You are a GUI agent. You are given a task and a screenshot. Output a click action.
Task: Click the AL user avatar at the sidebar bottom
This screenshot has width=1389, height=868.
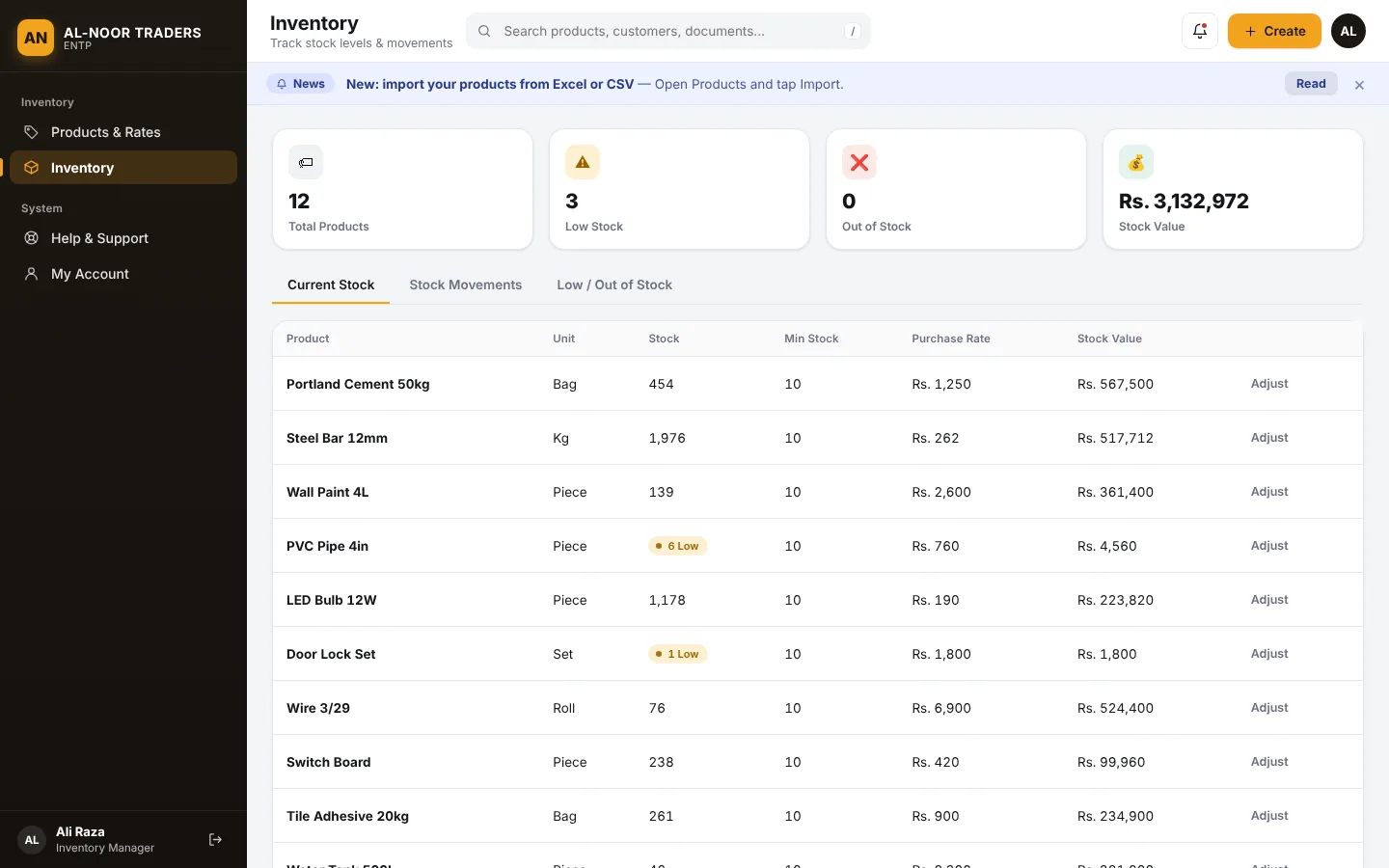(x=32, y=840)
